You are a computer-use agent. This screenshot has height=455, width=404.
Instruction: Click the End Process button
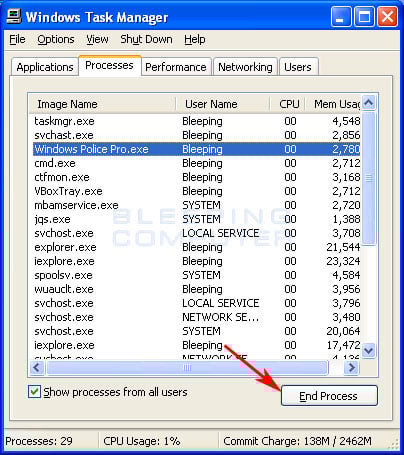point(329,396)
